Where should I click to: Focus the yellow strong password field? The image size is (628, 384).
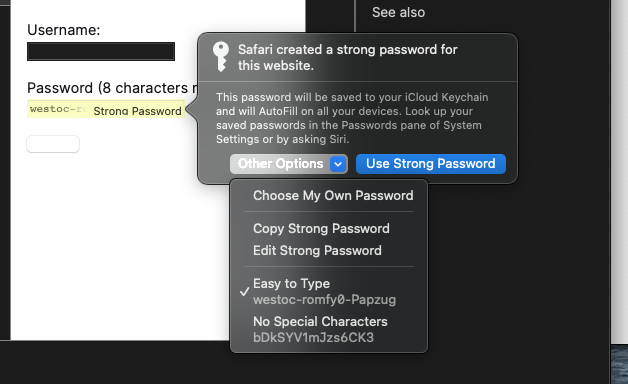click(x=106, y=109)
